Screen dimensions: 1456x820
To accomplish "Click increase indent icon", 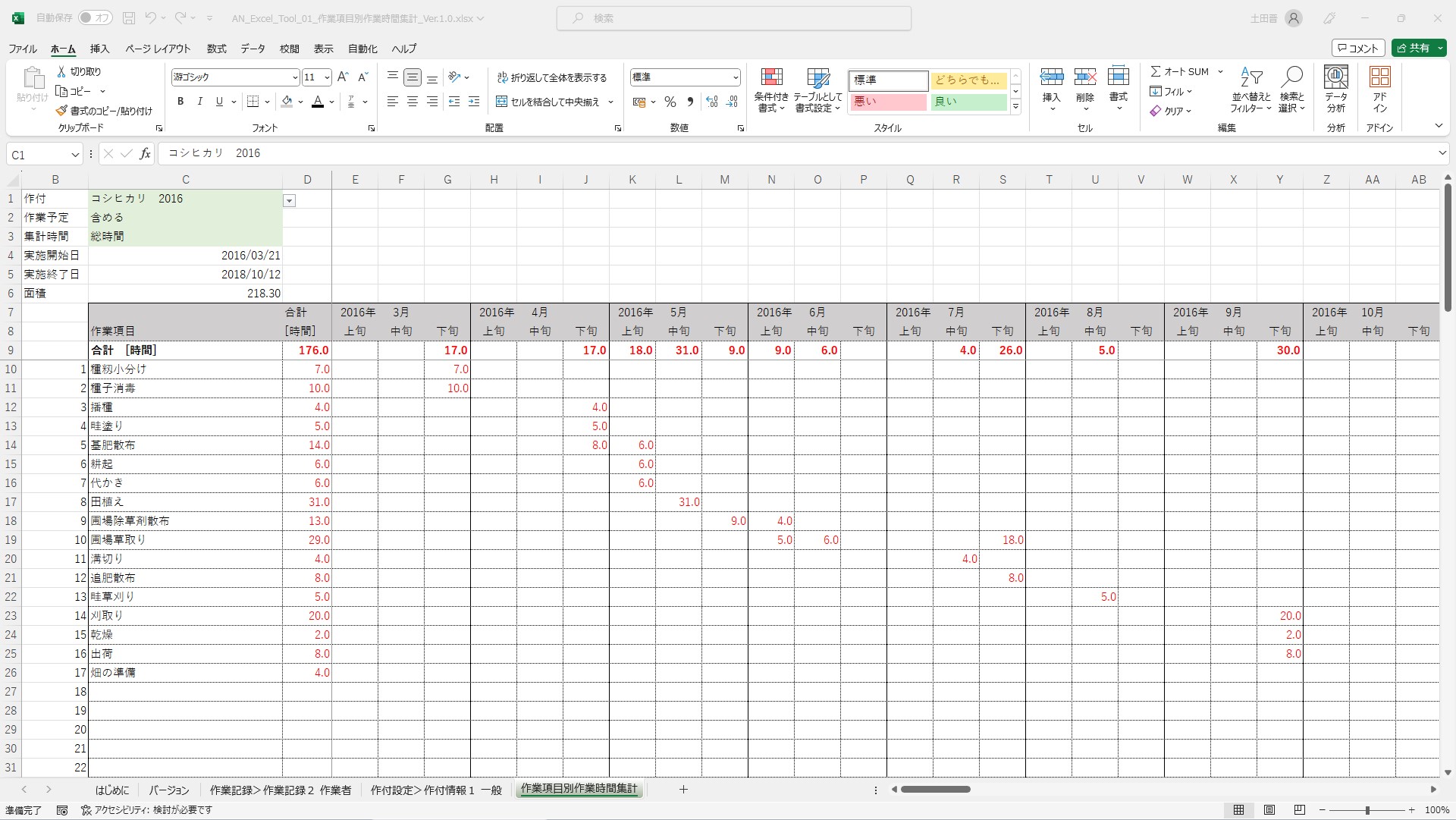I will [474, 102].
